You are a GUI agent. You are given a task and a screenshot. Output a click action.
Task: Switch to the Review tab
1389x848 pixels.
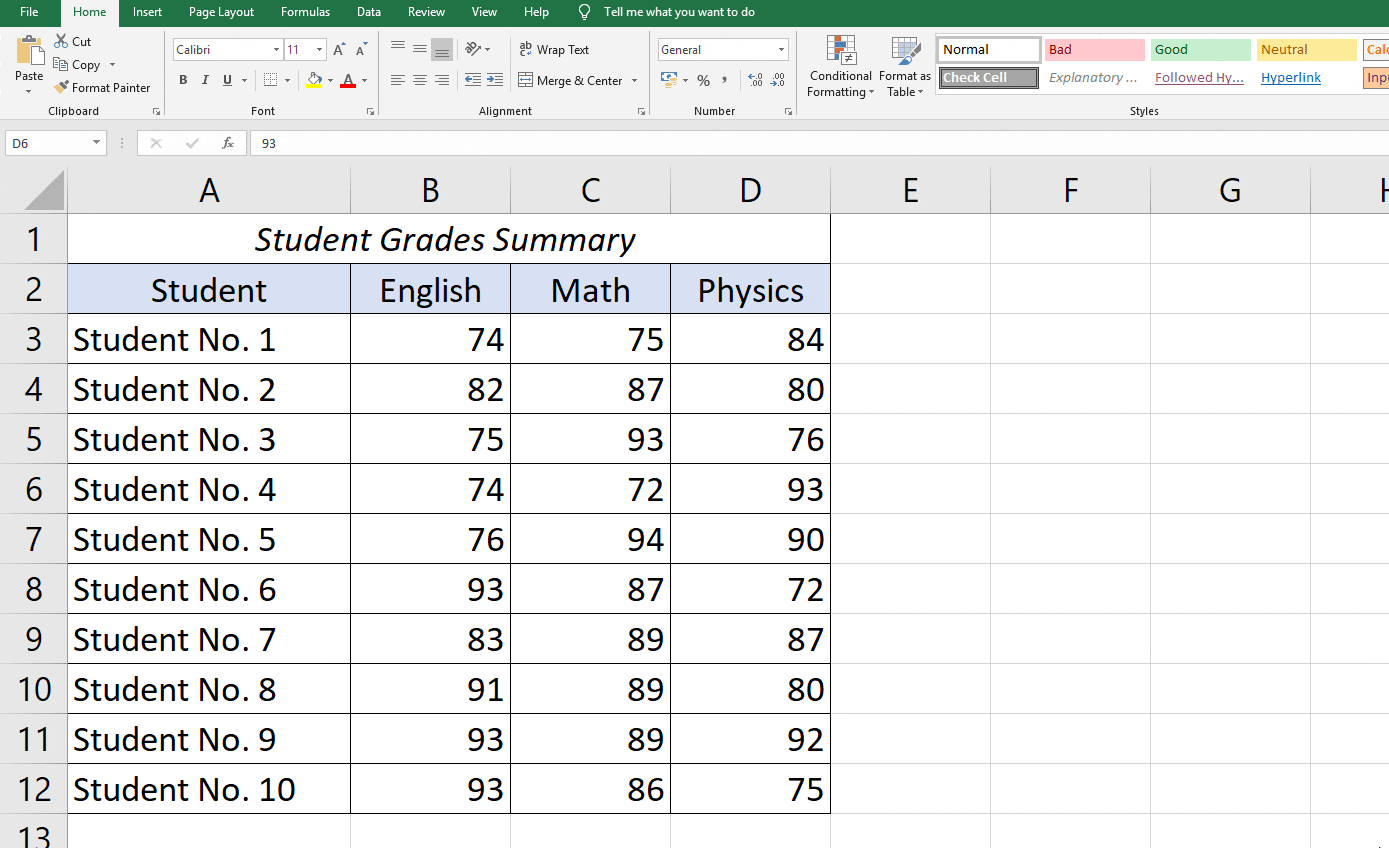(x=427, y=12)
